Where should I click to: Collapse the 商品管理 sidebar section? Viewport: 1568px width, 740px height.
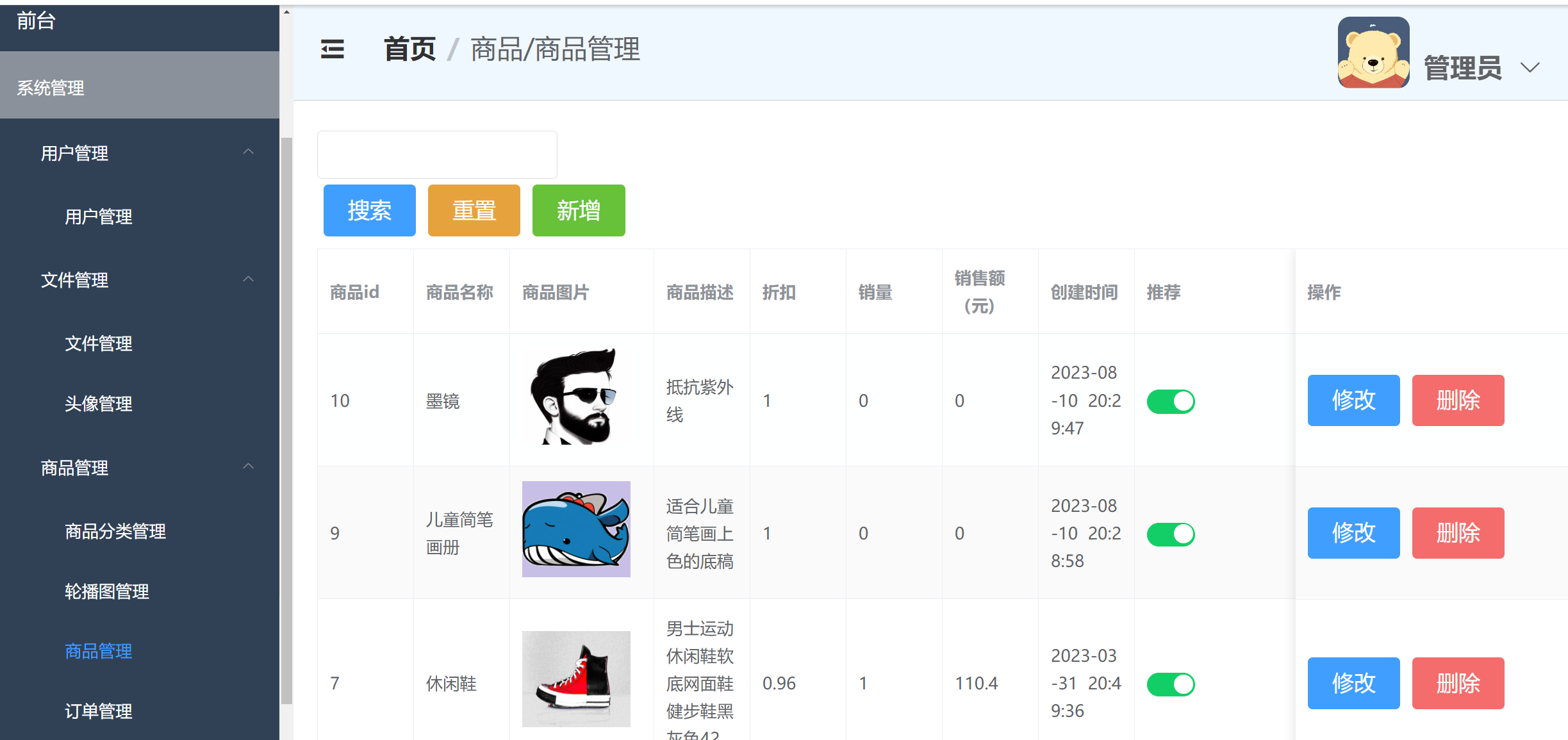point(249,467)
